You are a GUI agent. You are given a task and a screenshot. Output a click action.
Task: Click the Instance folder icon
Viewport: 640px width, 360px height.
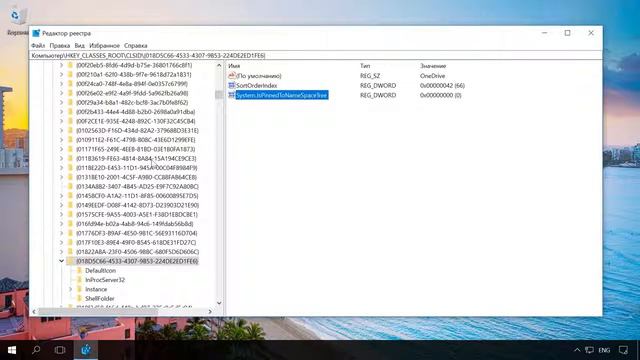click(80, 289)
